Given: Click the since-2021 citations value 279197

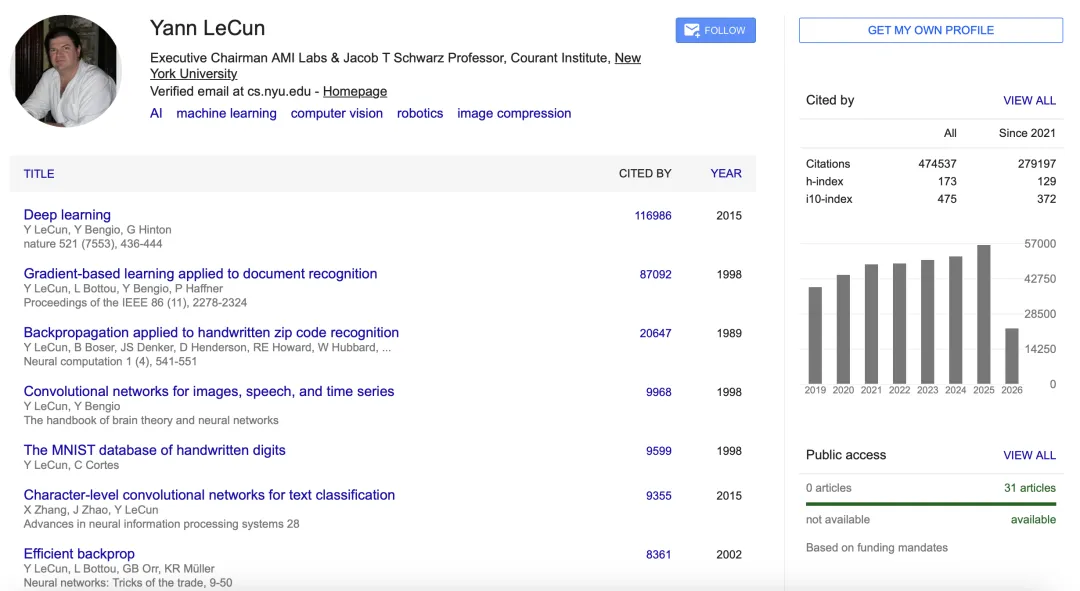Looking at the screenshot, I should click(x=1037, y=164).
